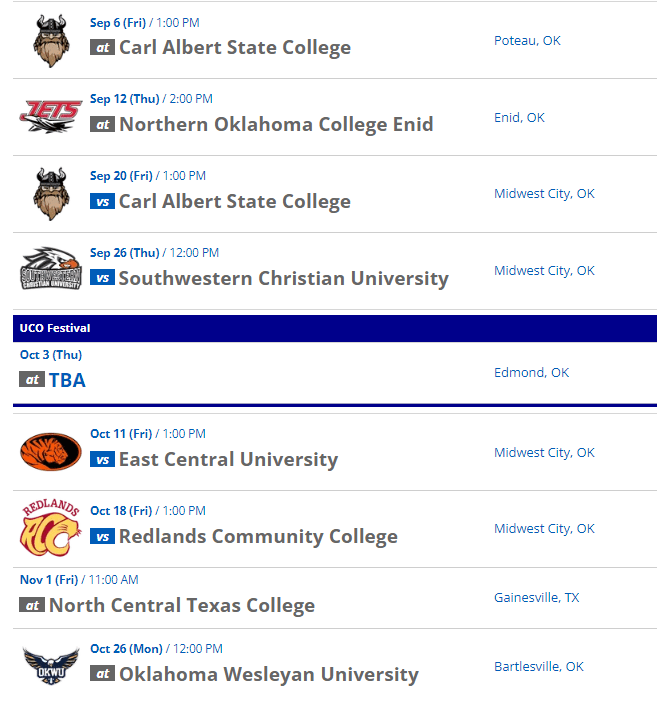The width and height of the screenshot is (657, 705).
Task: Open Redlands Community College game
Action: tap(258, 537)
